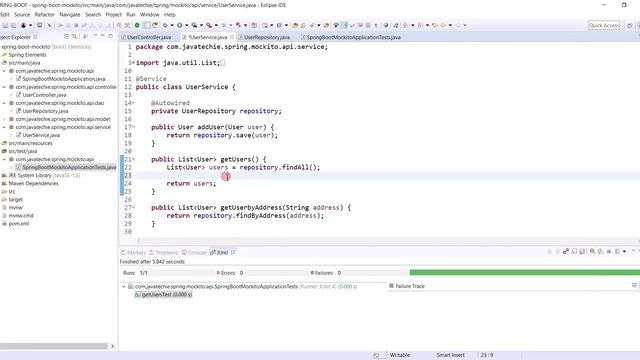Image resolution: width=640 pixels, height=360 pixels.
Task: Switch to UserController.java editor tab
Action: [149, 37]
